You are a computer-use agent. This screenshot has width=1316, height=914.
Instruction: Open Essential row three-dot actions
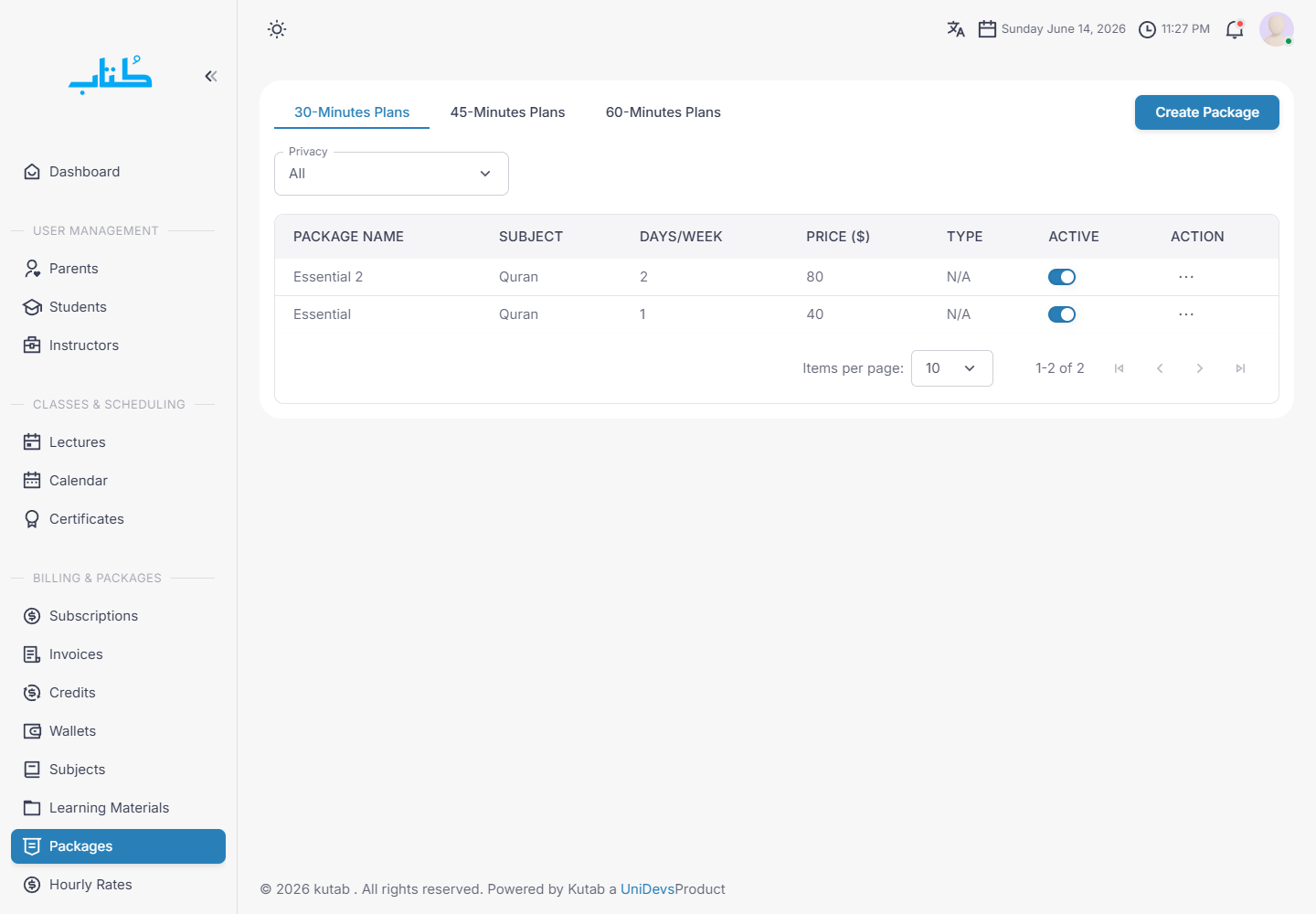pos(1186,314)
